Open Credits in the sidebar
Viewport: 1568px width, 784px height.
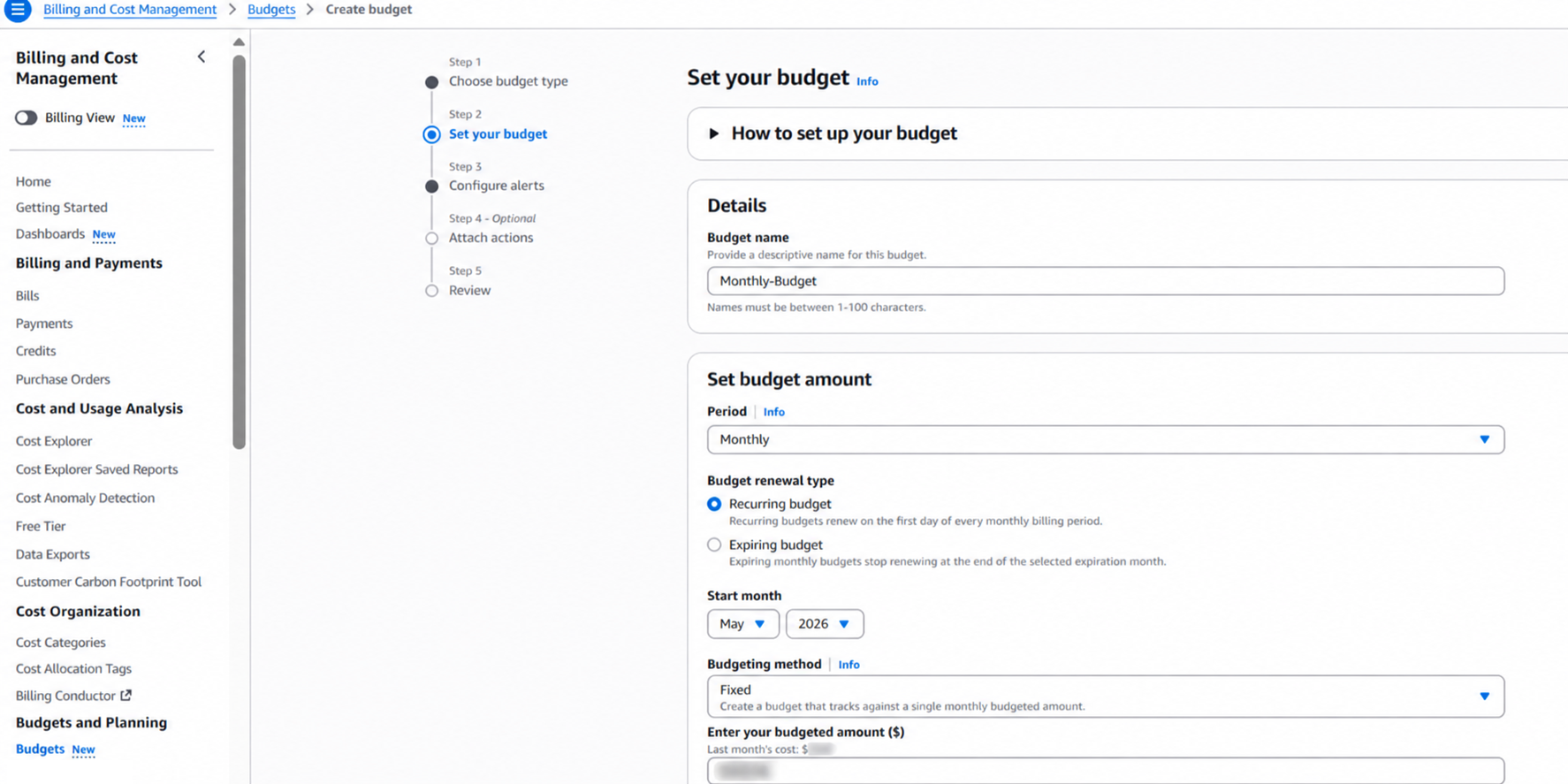(36, 351)
